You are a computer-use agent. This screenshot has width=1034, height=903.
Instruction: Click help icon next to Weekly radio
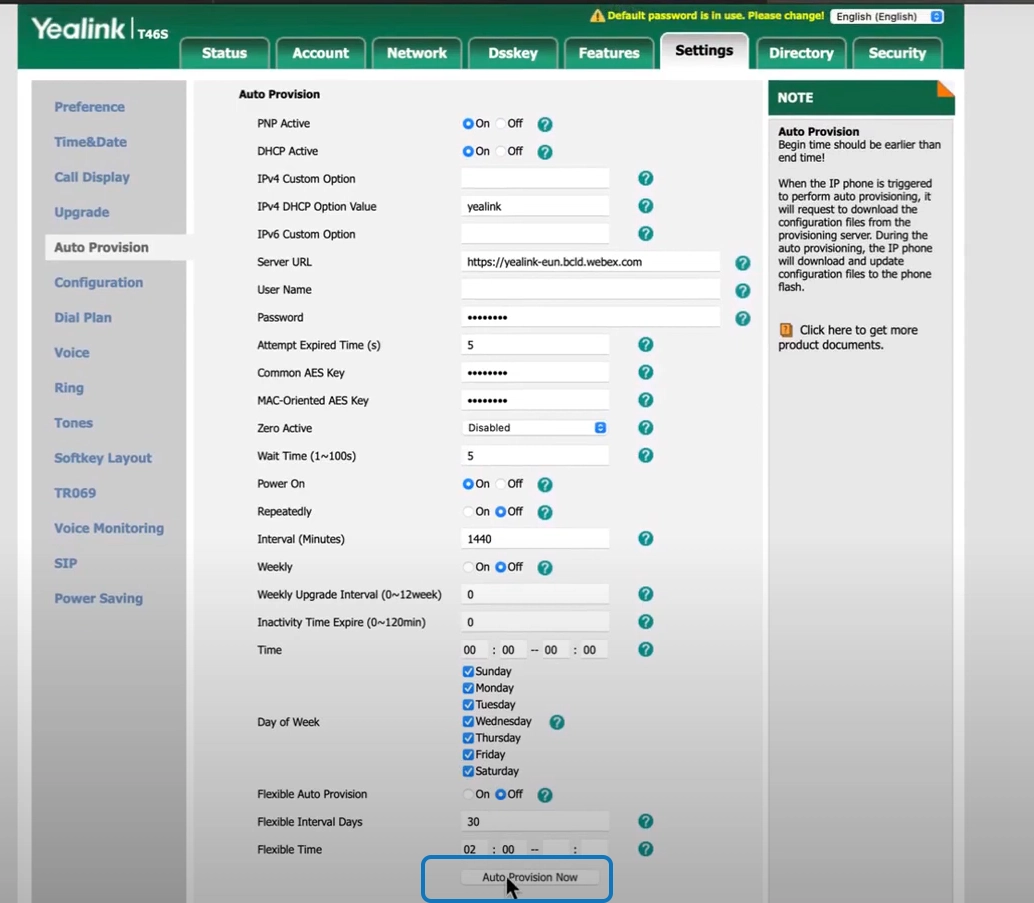pos(545,568)
